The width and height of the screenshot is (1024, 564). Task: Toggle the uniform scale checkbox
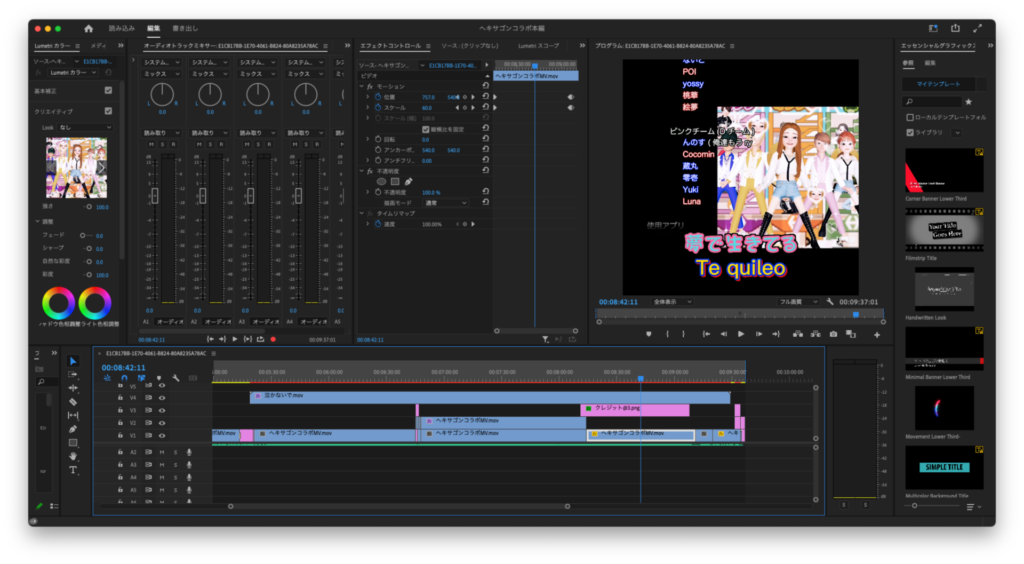tap(426, 129)
